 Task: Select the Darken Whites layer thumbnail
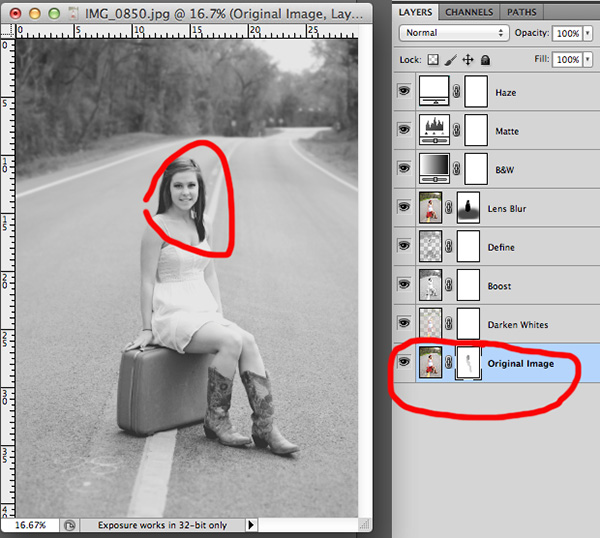click(430, 323)
